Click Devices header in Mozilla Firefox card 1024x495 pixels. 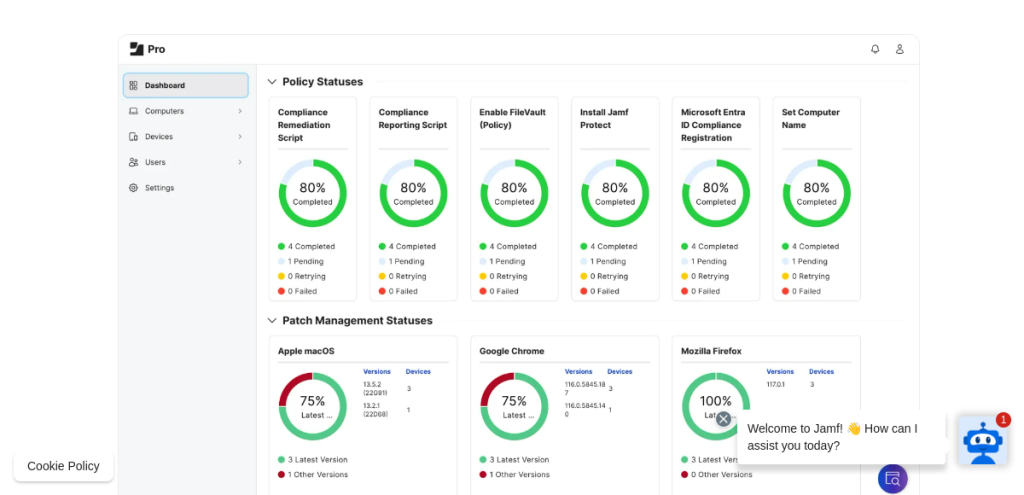822,372
